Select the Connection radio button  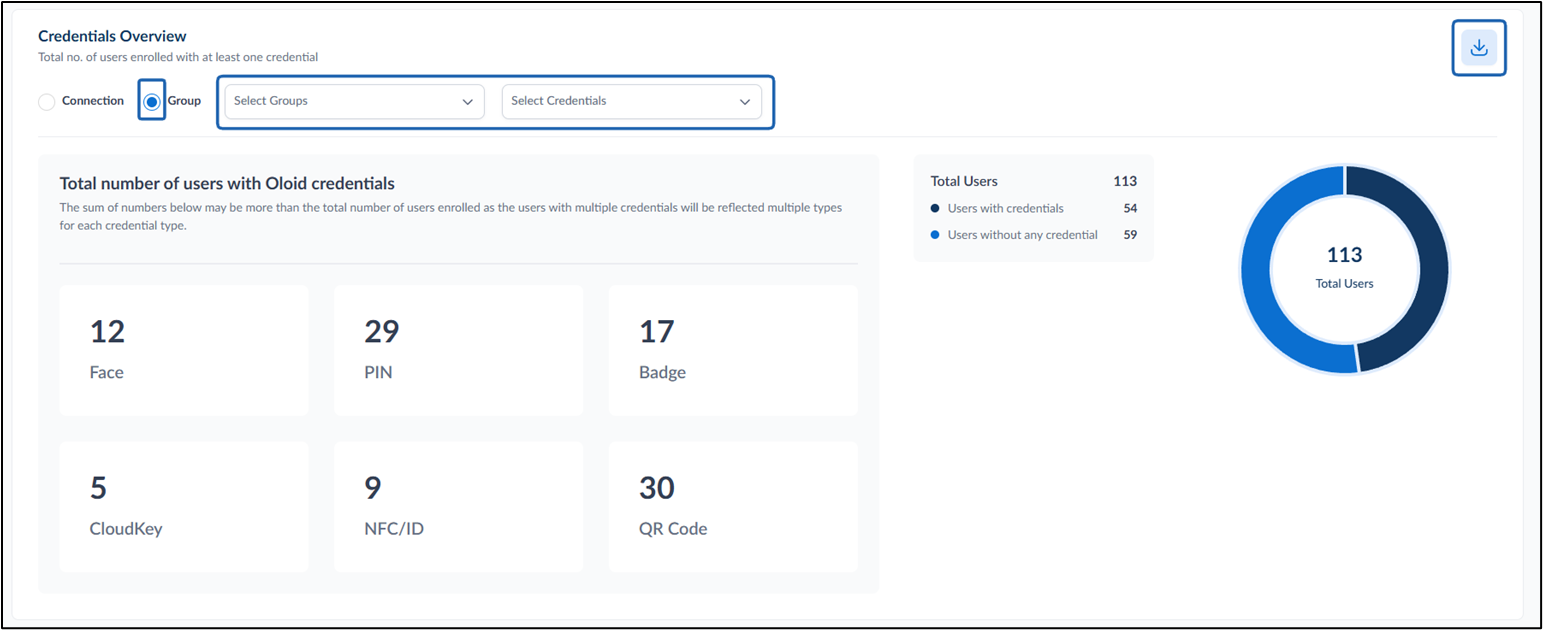pyautogui.click(x=46, y=102)
